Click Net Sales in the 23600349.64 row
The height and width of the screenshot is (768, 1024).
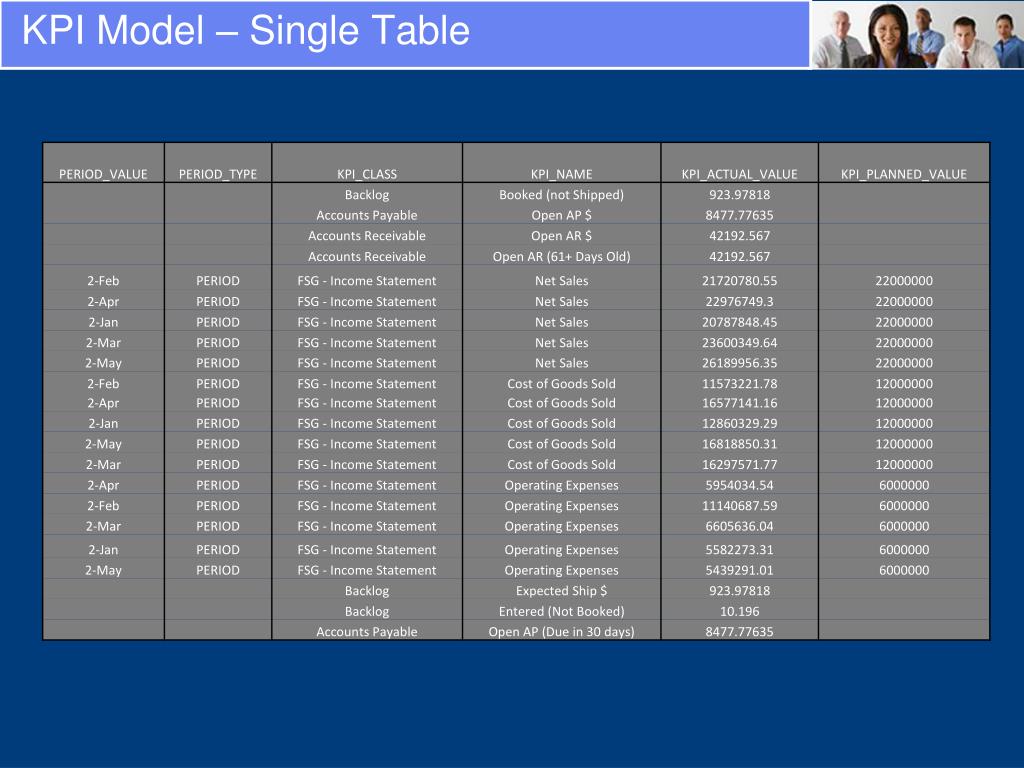point(562,343)
